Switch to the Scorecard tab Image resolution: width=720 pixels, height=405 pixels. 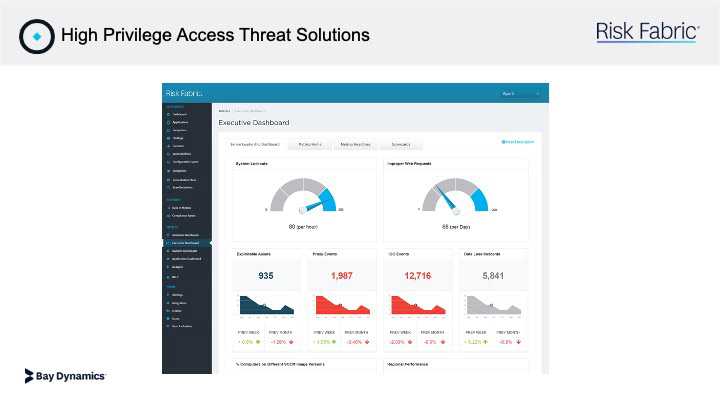(x=401, y=144)
